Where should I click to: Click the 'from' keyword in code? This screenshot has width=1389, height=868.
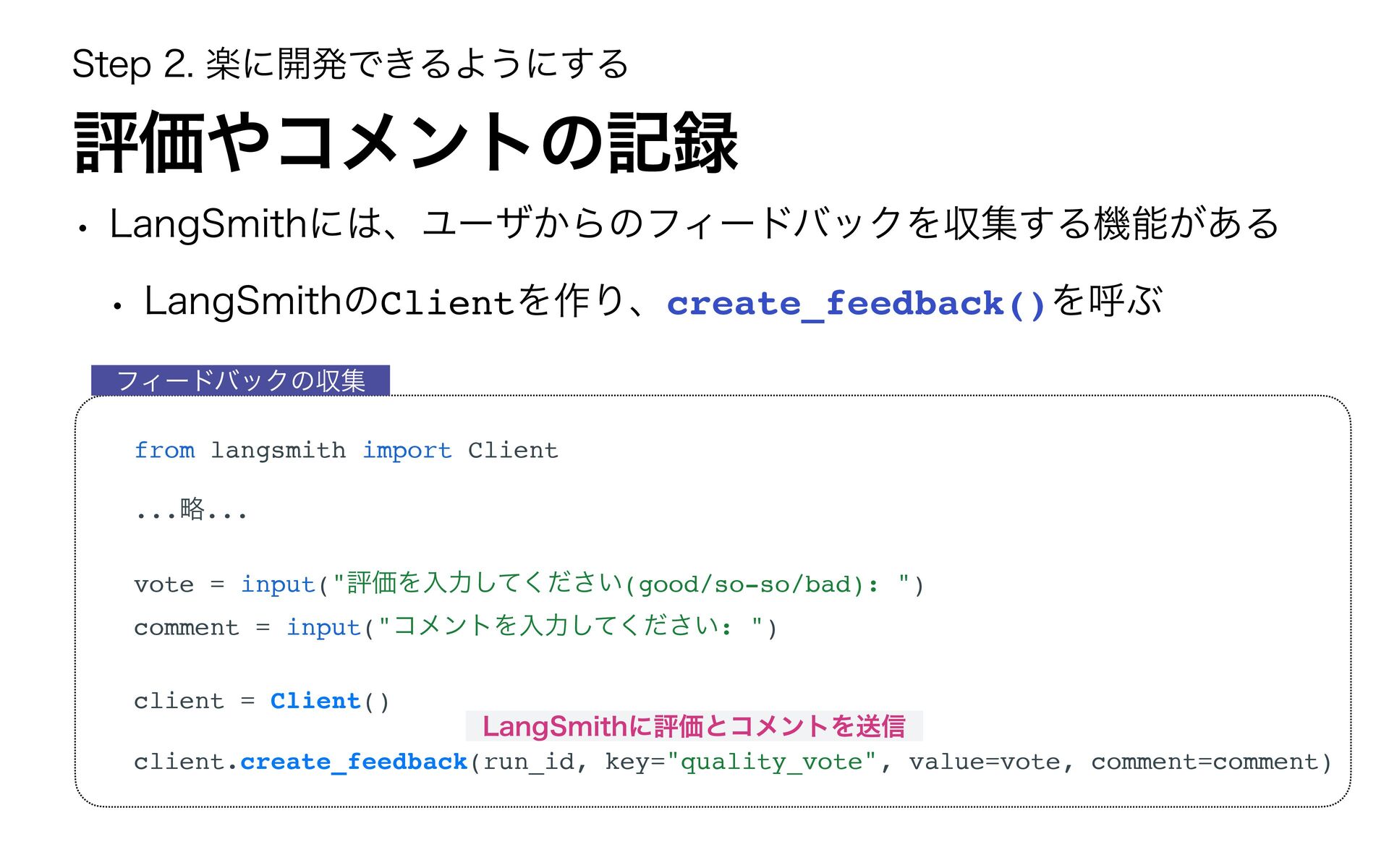click(x=164, y=451)
